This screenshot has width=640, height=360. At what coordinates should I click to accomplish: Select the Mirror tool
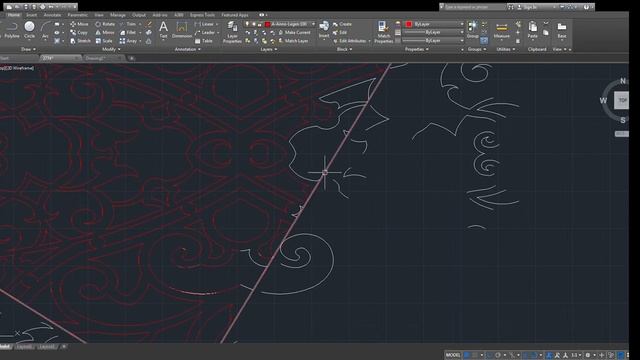pos(105,32)
